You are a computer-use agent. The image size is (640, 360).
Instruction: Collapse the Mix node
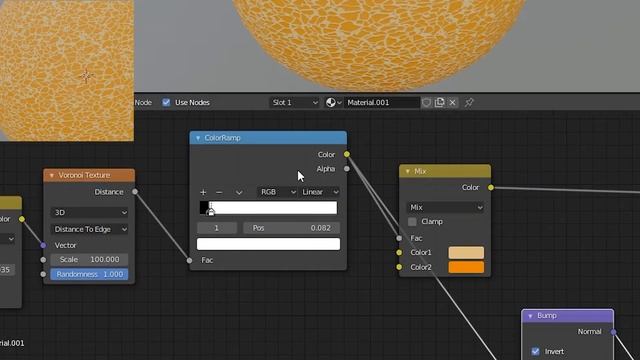click(407, 171)
